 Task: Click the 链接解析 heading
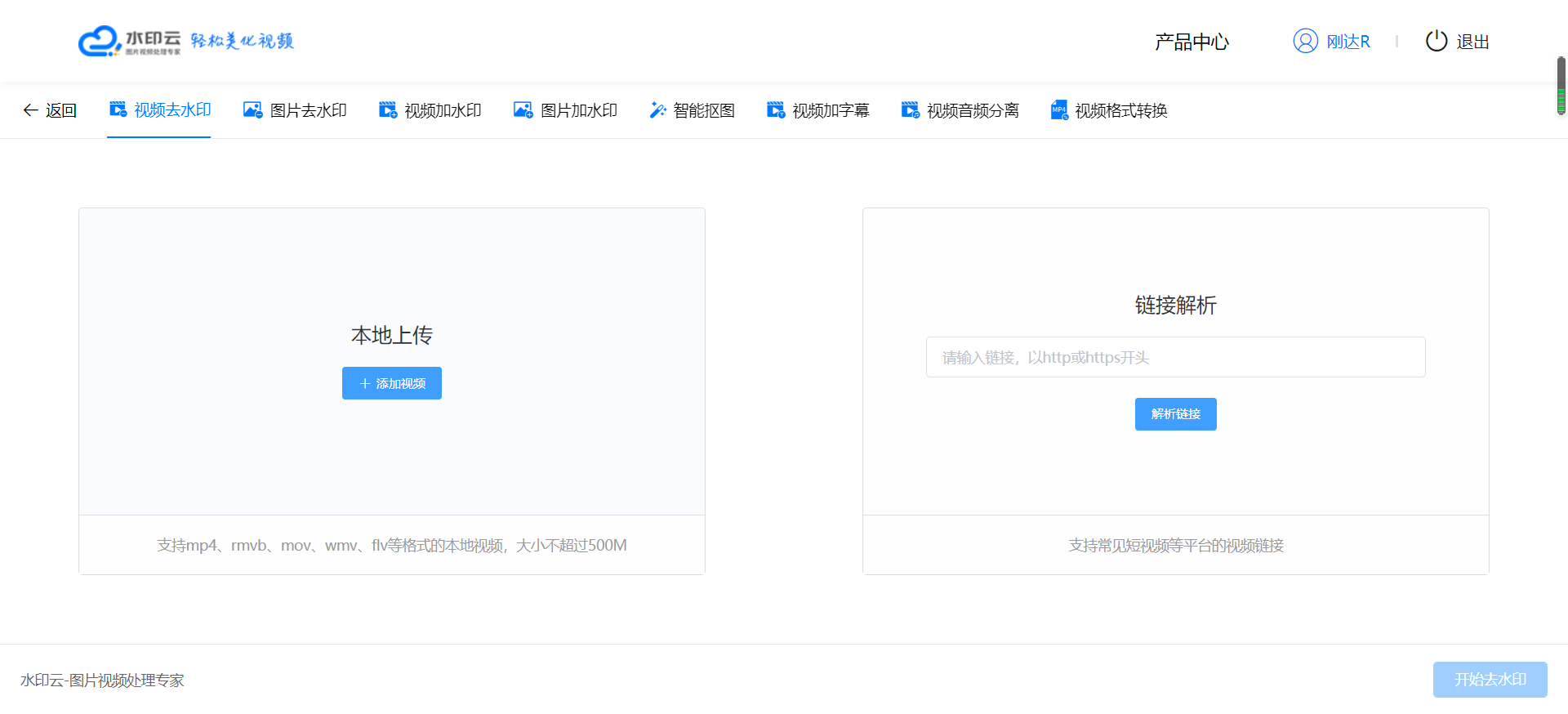tap(1176, 305)
